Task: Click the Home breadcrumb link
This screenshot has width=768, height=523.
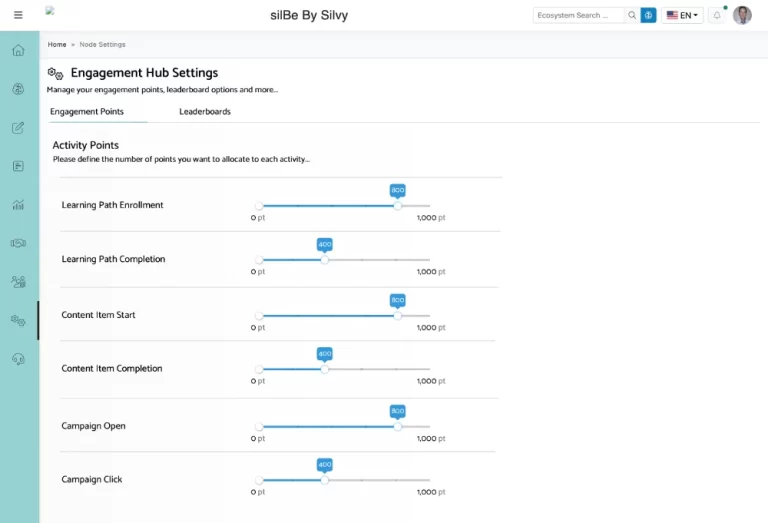Action: click(x=57, y=44)
